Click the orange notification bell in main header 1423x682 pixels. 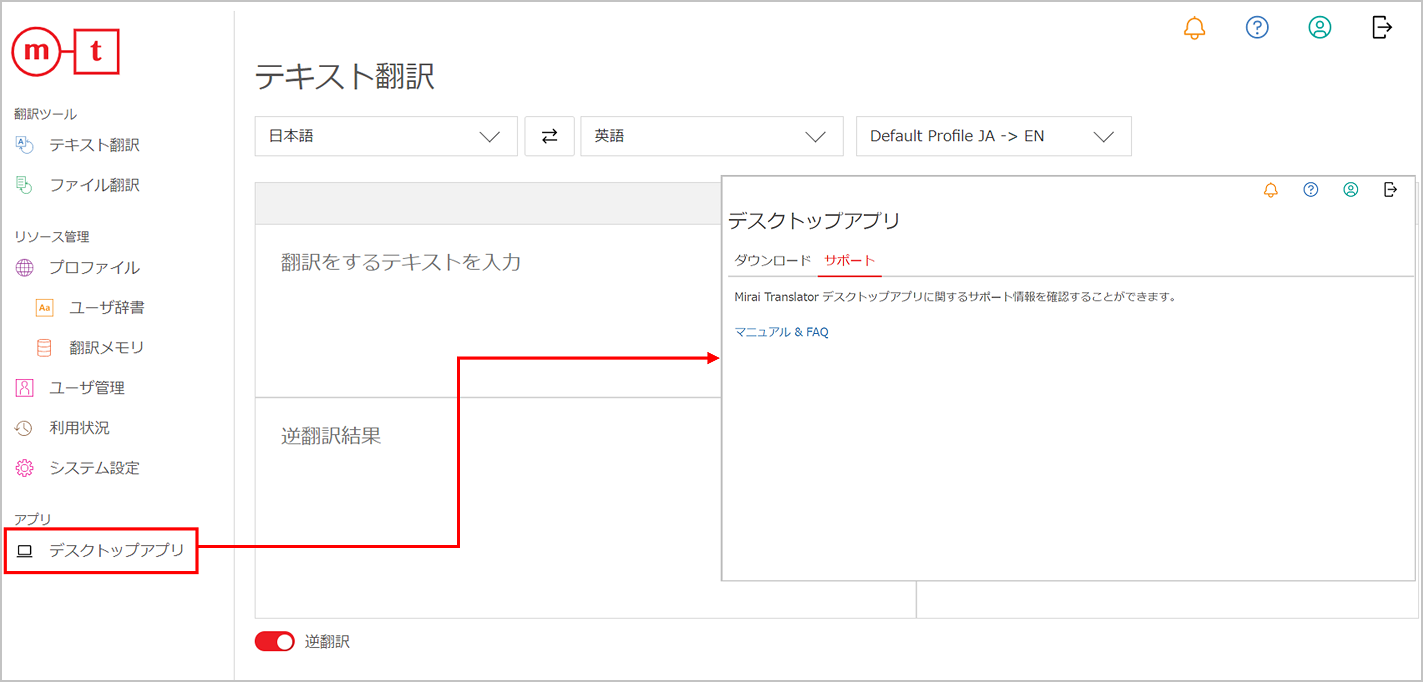pos(1194,28)
